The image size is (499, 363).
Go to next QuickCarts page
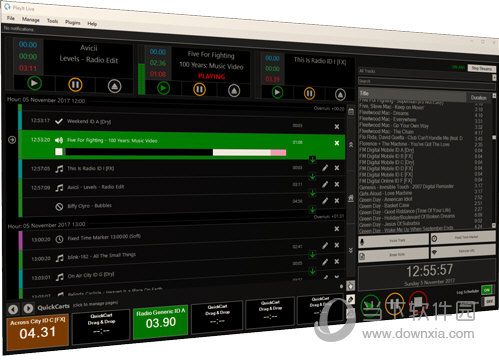point(28,308)
